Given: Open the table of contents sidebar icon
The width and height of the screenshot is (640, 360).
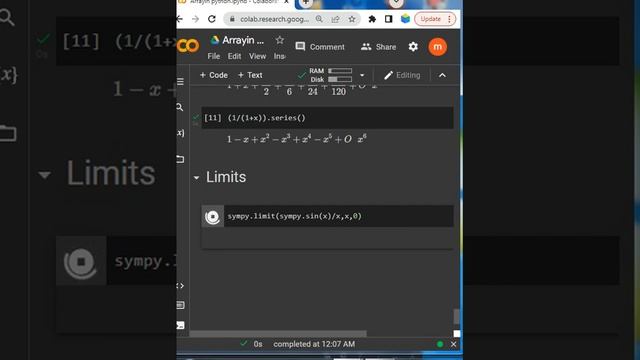Looking at the screenshot, I should pos(180,82).
